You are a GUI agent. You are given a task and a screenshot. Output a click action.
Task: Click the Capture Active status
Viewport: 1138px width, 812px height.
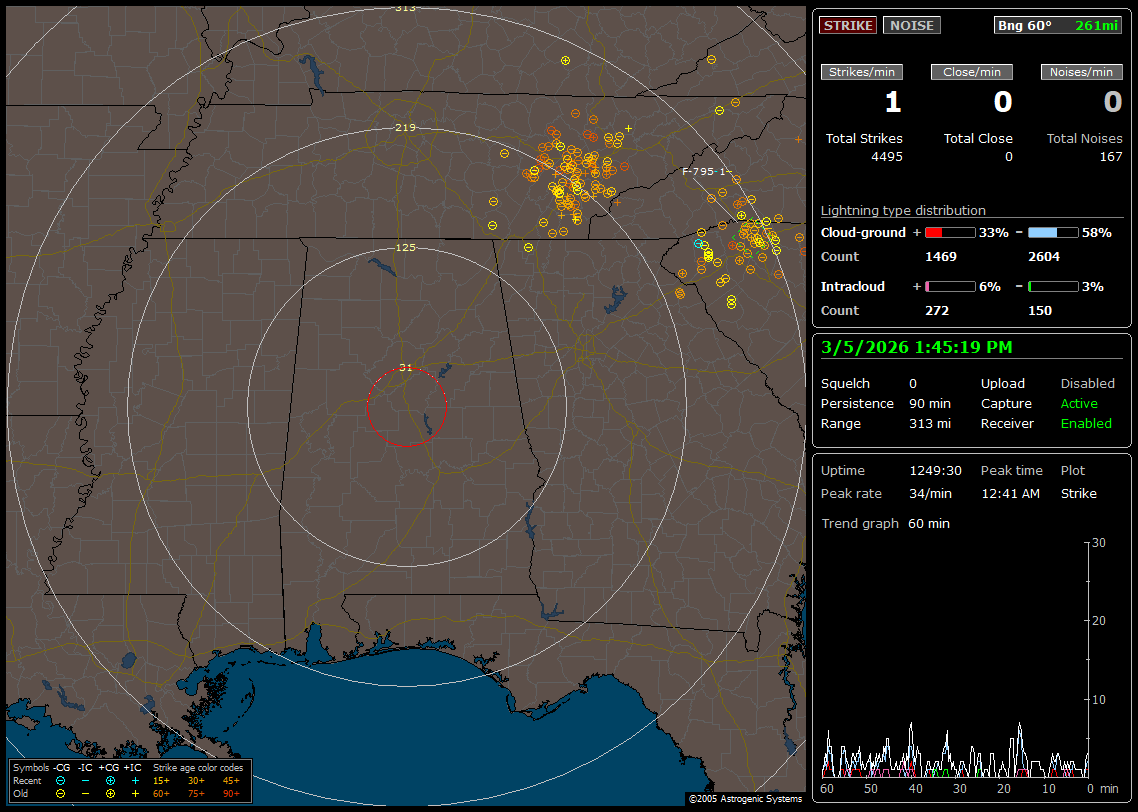point(1079,404)
